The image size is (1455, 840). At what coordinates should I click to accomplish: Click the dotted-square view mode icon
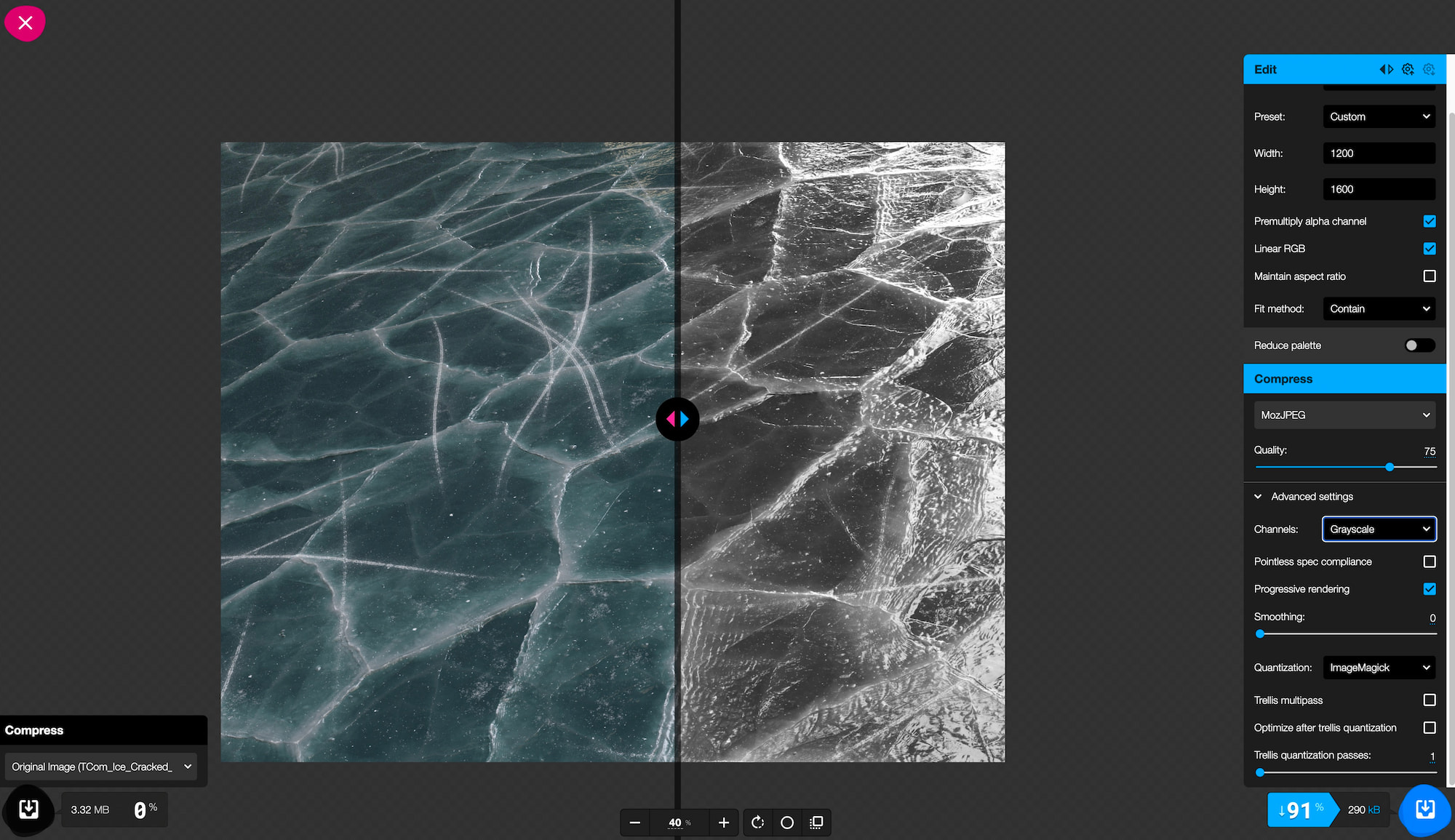point(817,823)
